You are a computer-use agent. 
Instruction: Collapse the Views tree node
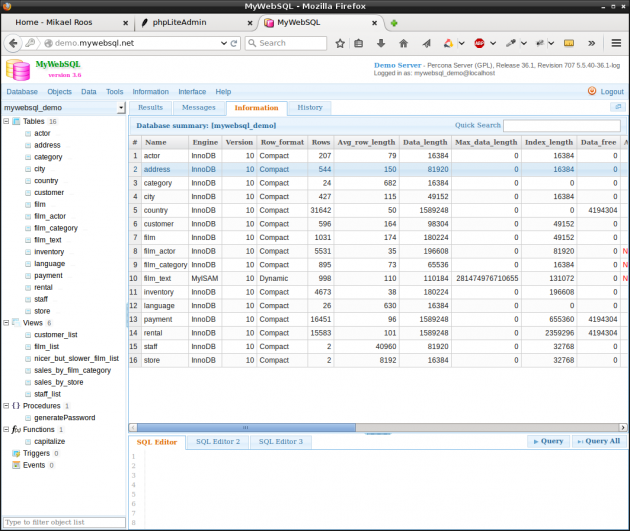pyautogui.click(x=6, y=323)
